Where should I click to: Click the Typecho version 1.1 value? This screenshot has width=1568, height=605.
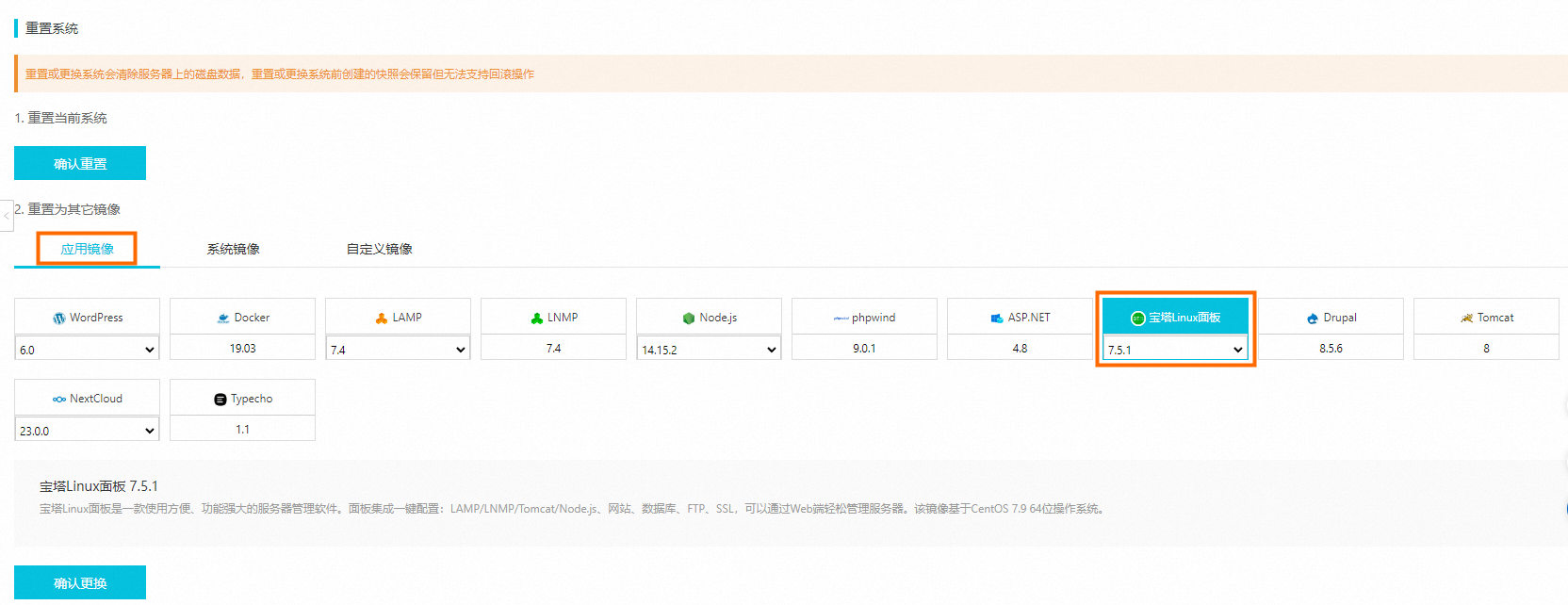(x=242, y=429)
